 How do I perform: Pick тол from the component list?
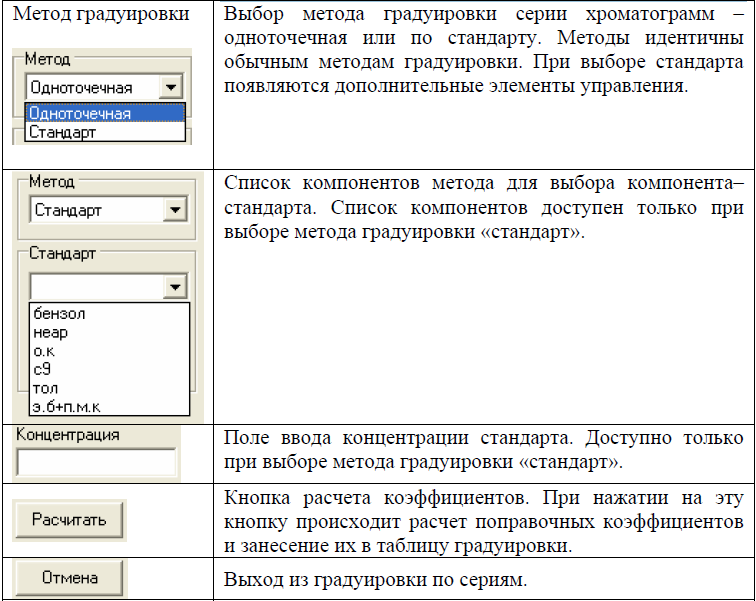pyautogui.click(x=46, y=387)
